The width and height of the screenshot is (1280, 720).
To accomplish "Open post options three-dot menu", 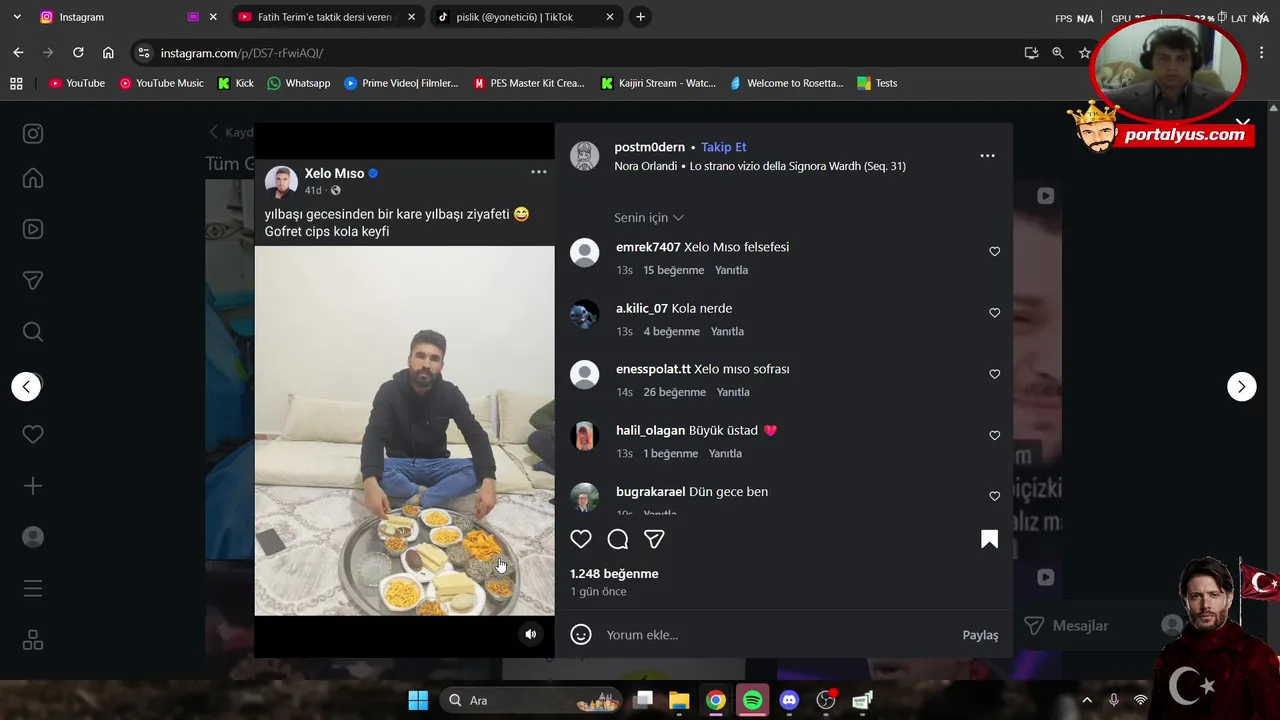I will tap(987, 156).
